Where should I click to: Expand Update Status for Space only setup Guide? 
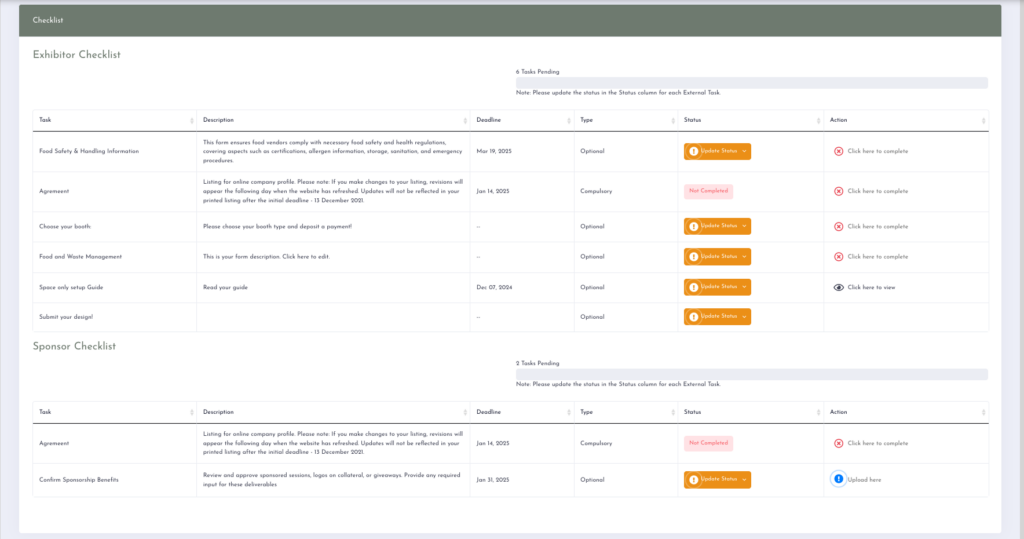[717, 287]
